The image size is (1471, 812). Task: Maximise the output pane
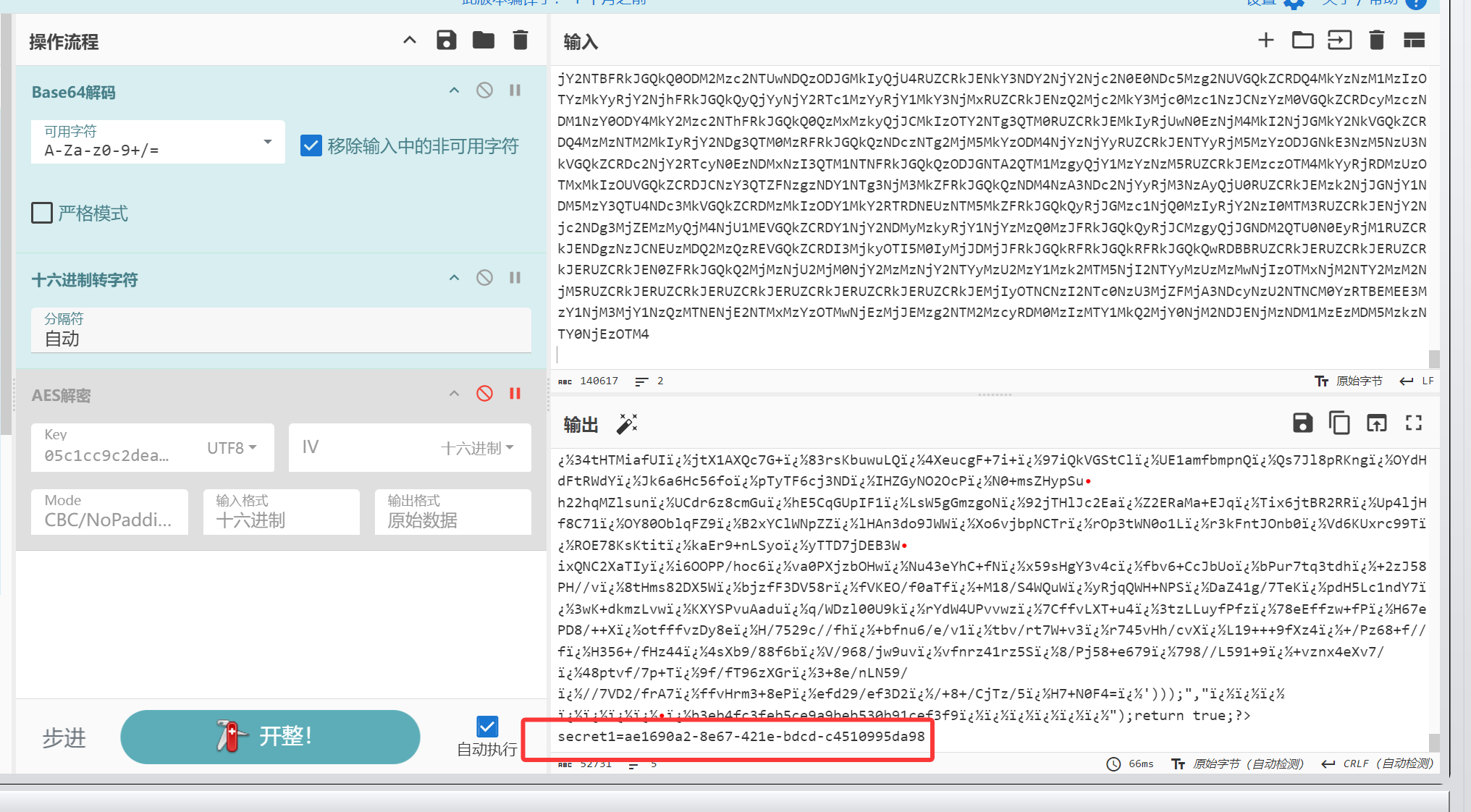coord(1413,423)
